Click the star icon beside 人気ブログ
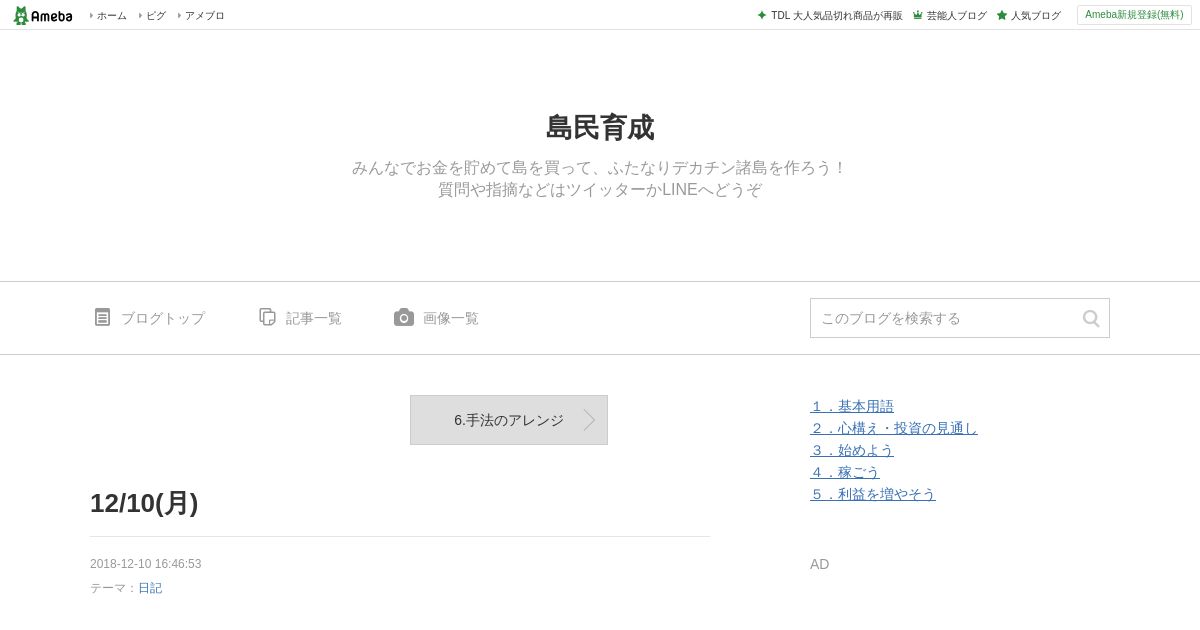Image resolution: width=1200 pixels, height=630 pixels. (1002, 15)
